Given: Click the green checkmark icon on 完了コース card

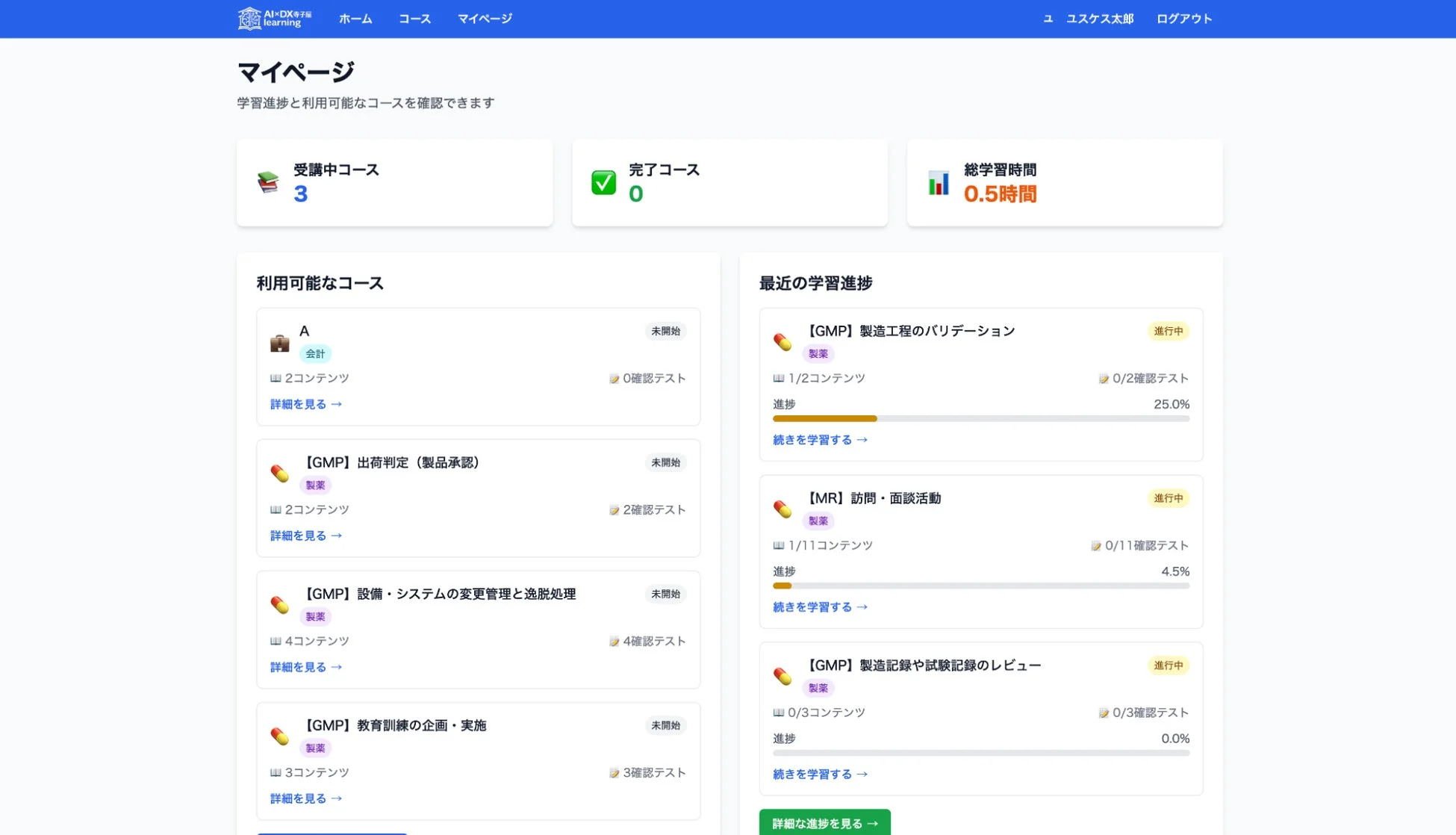Looking at the screenshot, I should [x=606, y=182].
